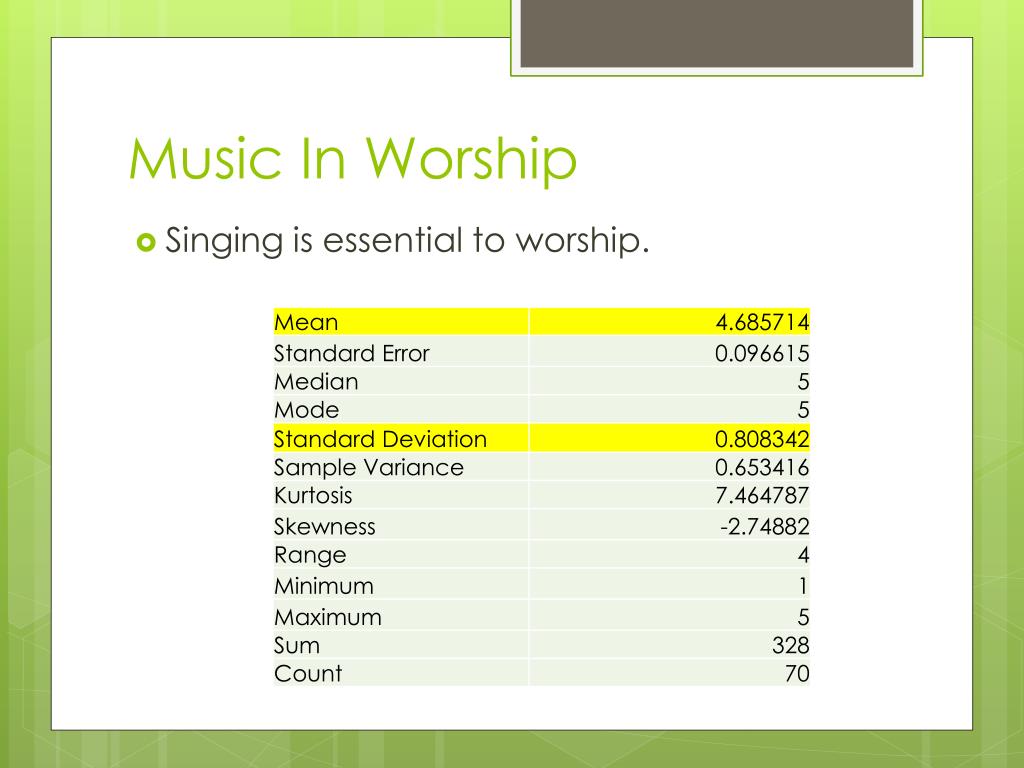Viewport: 1024px width, 768px height.
Task: Click the 'Range' row label
Action: (x=310, y=555)
